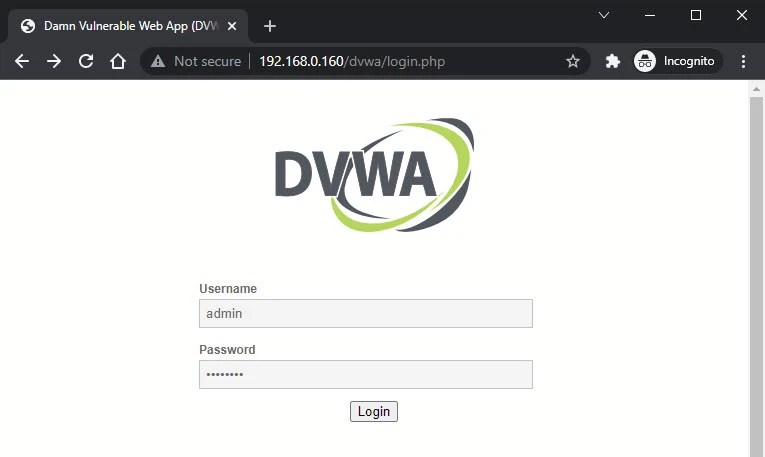Open the Not secure site warning
Image resolution: width=765 pixels, height=457 pixels.
tap(196, 61)
